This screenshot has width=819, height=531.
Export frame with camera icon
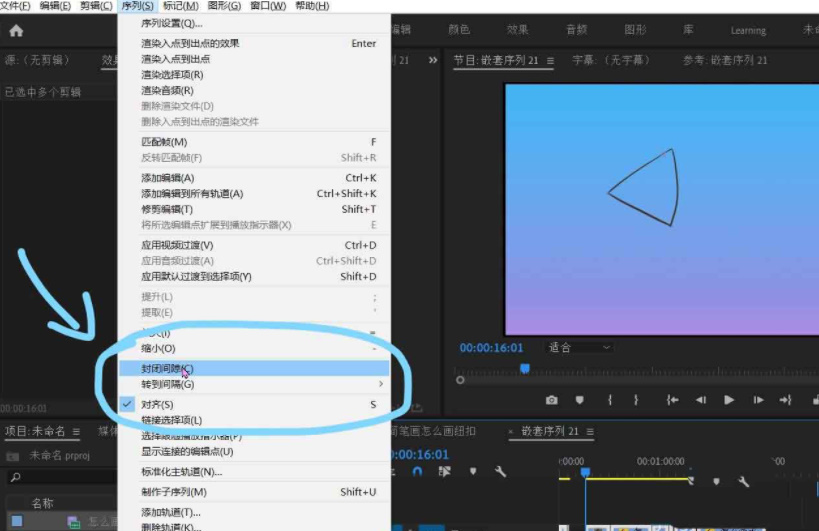point(552,400)
